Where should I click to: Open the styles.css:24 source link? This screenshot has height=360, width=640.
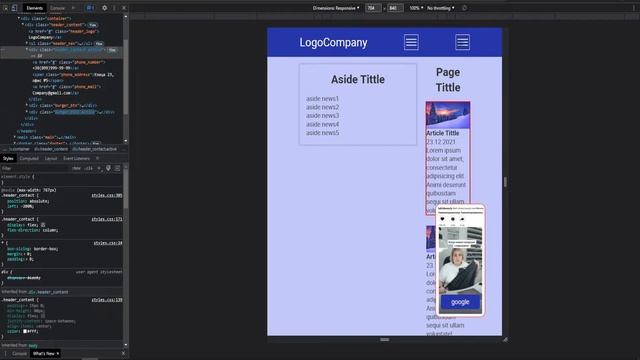[108, 243]
